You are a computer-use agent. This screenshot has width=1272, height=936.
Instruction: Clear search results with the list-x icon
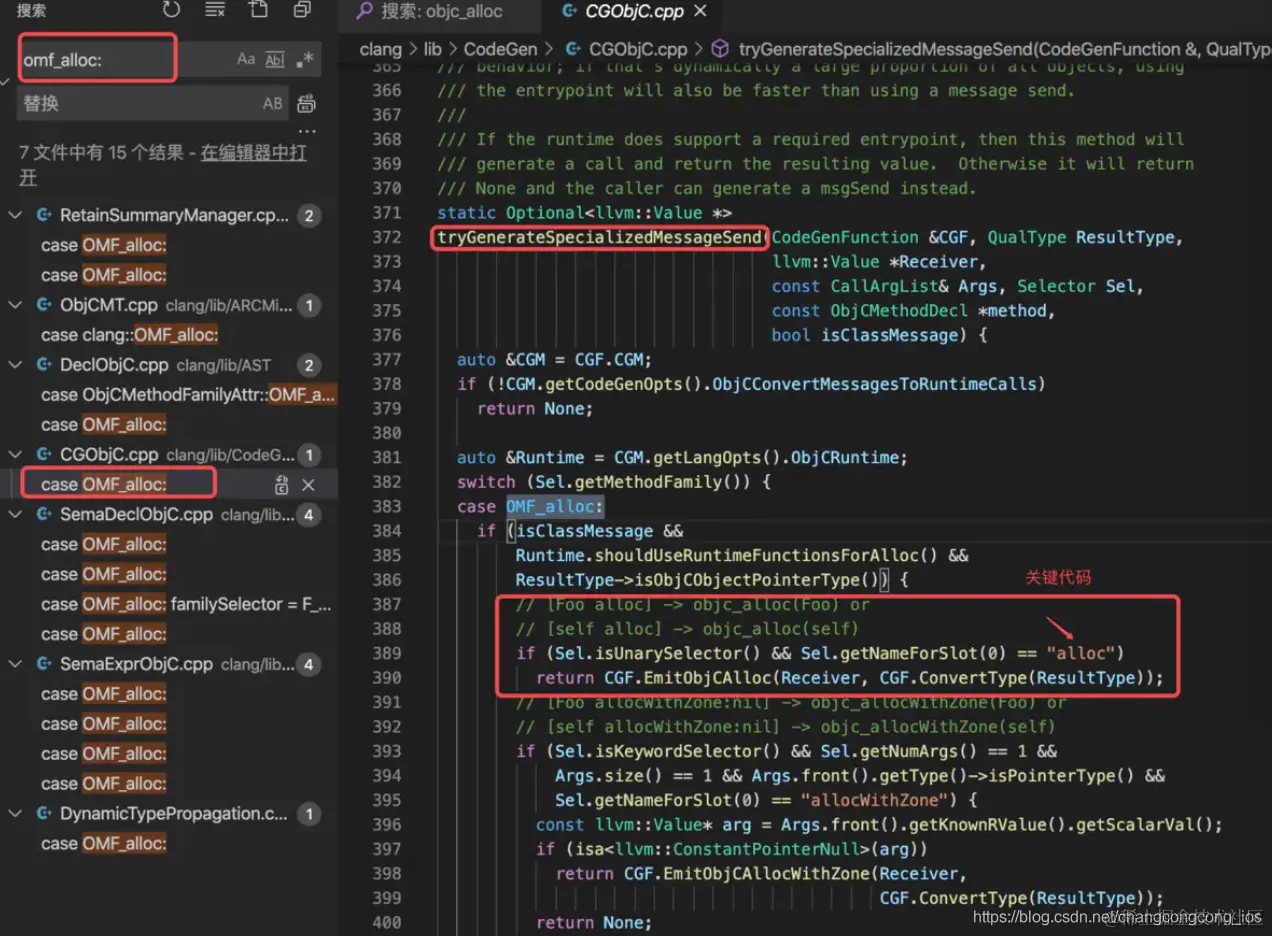tap(214, 10)
